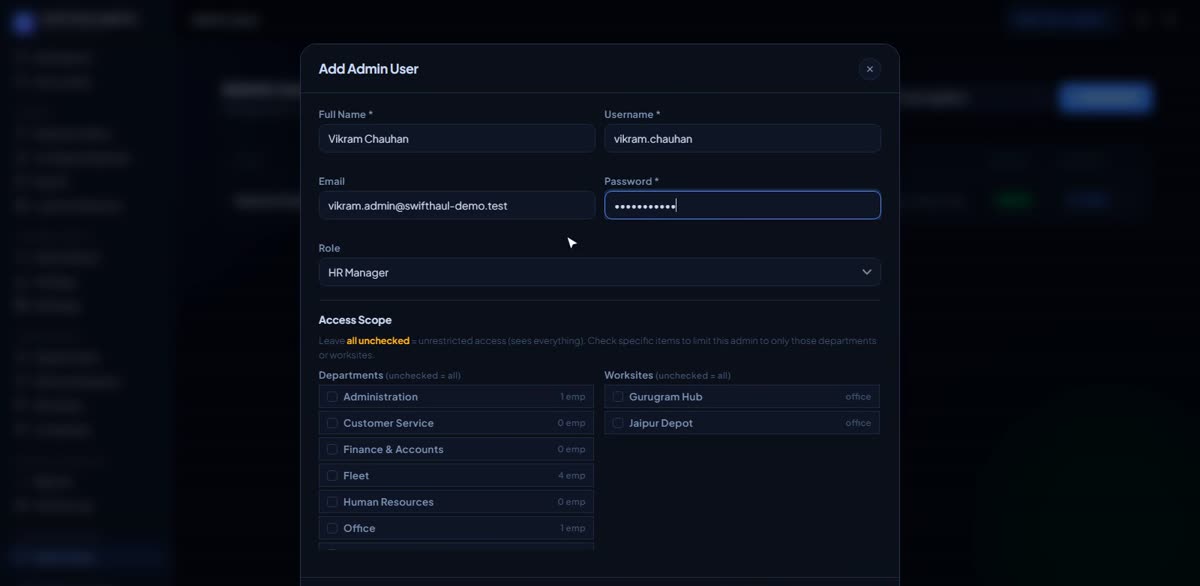The height and width of the screenshot is (586, 1200).
Task: Expand the Role chevron arrow
Action: (x=866, y=272)
